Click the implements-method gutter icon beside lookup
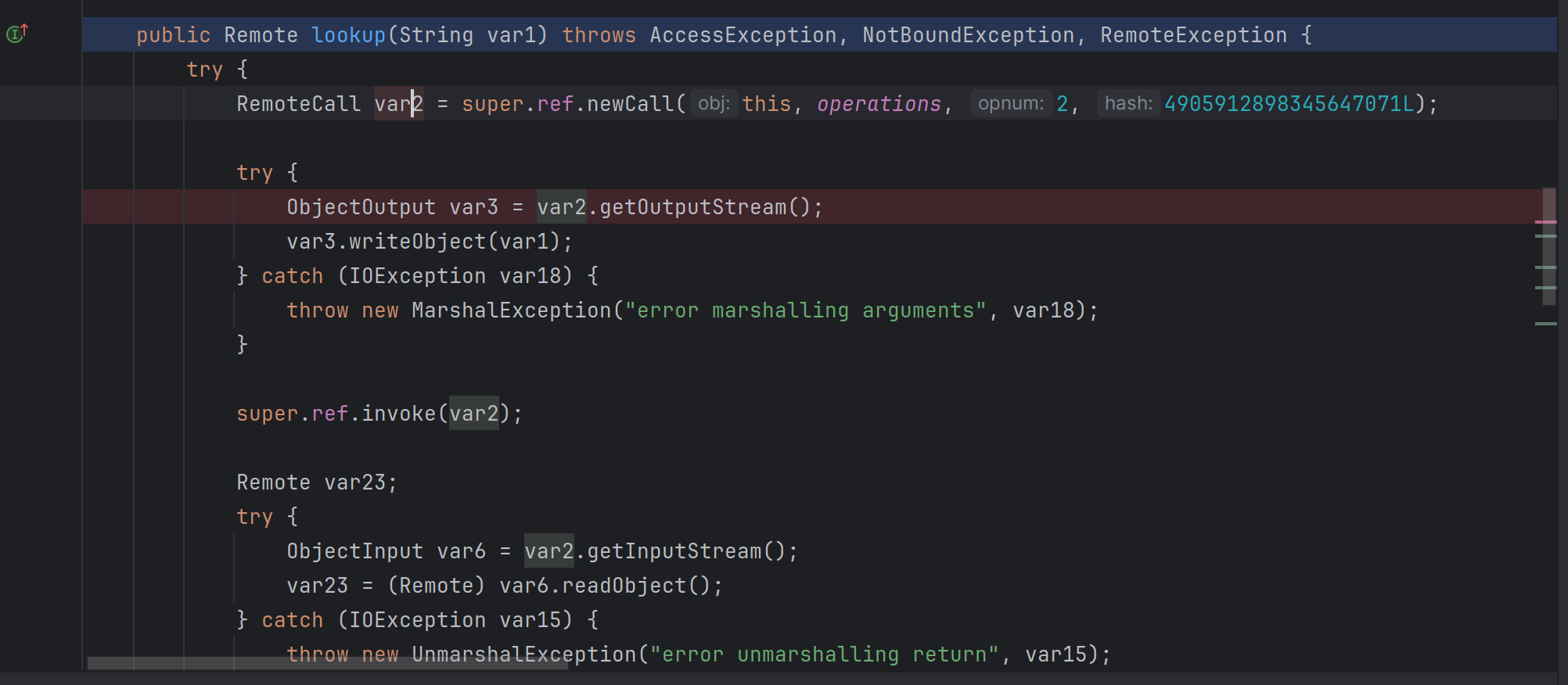Image resolution: width=1568 pixels, height=685 pixels. [x=17, y=33]
